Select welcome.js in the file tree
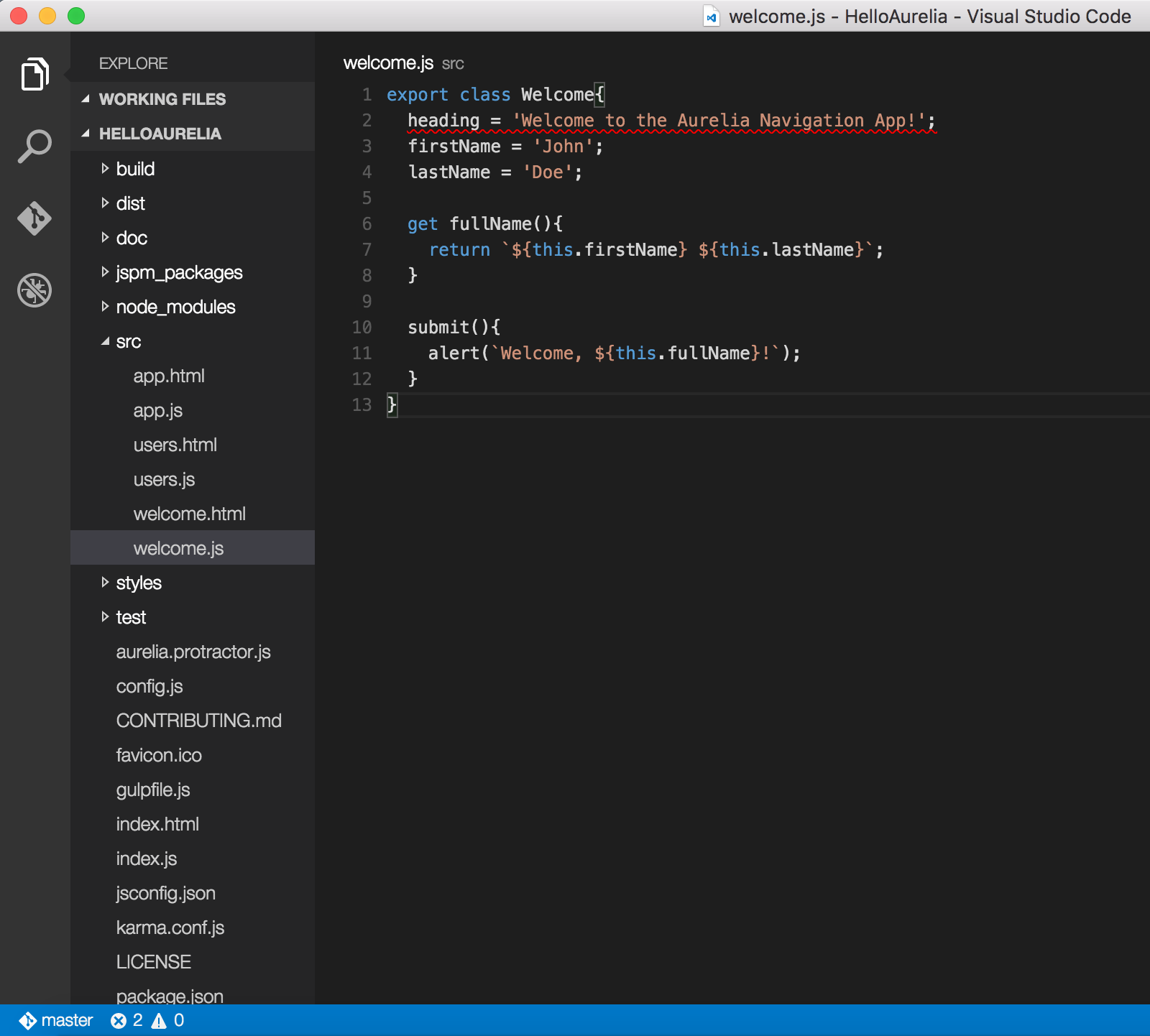The height and width of the screenshot is (1036, 1150). point(193,548)
